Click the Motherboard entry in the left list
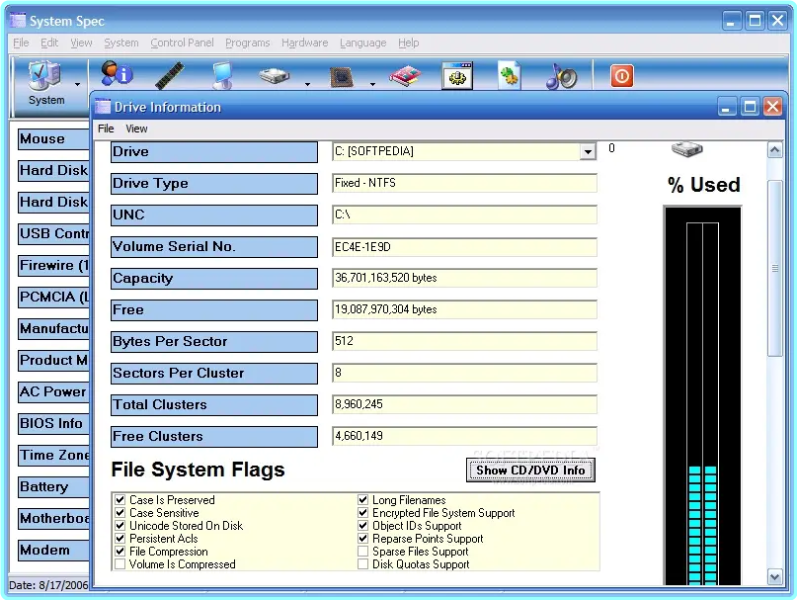Viewport: 797px width, 600px height. pyautogui.click(x=53, y=518)
